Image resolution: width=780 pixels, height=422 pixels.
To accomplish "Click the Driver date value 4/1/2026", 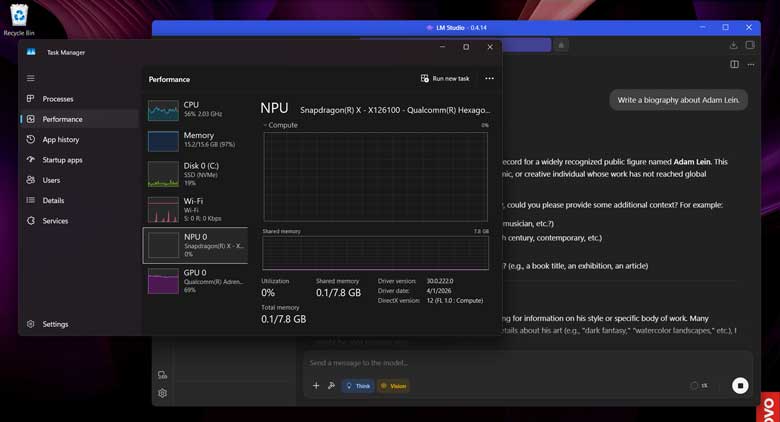I will (x=439, y=291).
